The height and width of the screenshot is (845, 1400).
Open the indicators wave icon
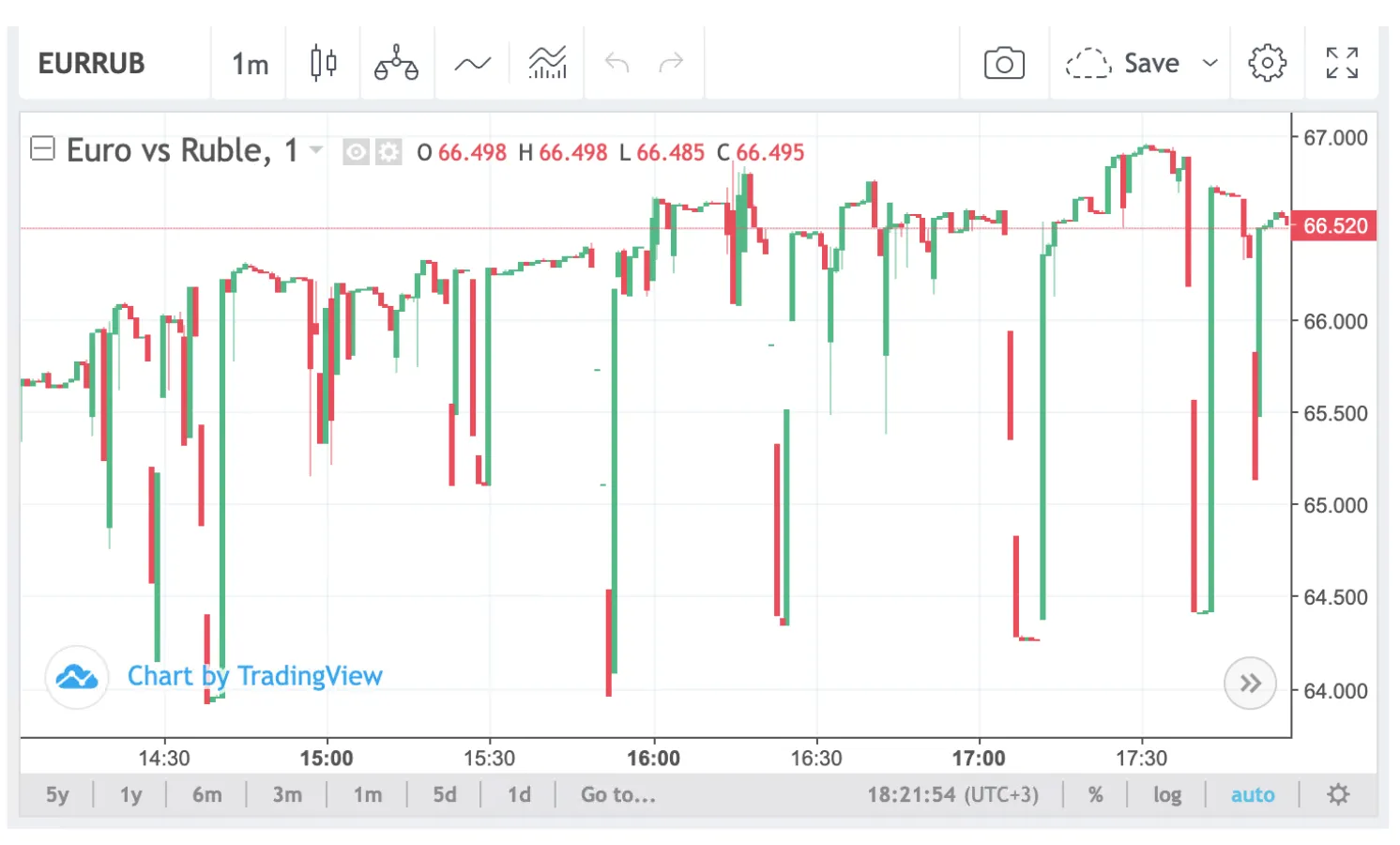472,64
